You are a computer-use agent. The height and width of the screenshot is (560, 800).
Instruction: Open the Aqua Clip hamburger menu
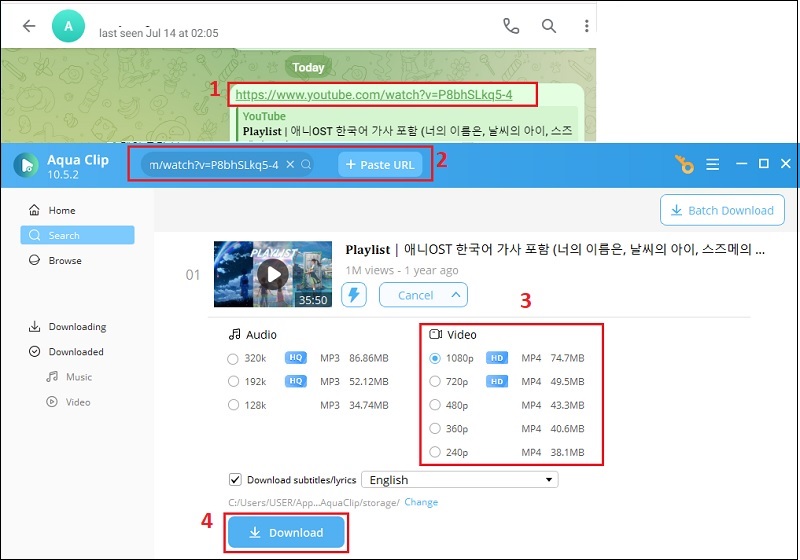click(x=712, y=164)
